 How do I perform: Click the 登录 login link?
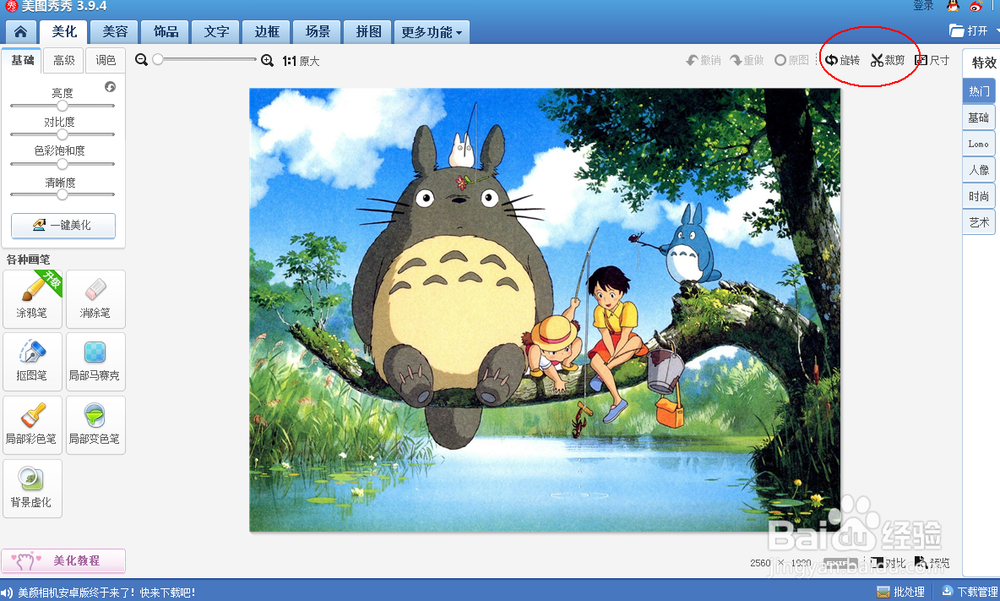click(x=923, y=6)
